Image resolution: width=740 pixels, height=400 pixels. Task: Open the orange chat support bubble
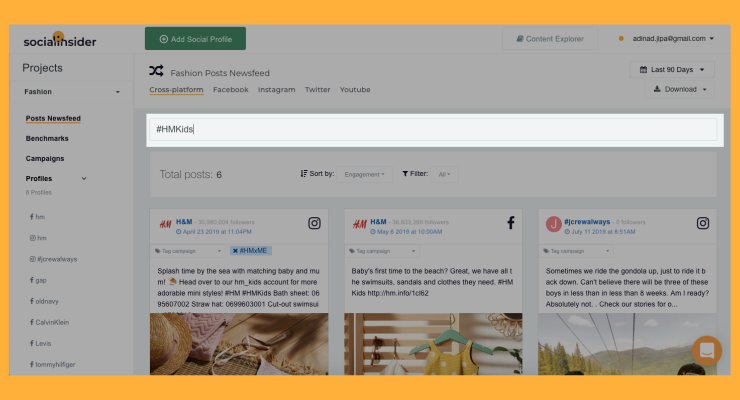707,350
